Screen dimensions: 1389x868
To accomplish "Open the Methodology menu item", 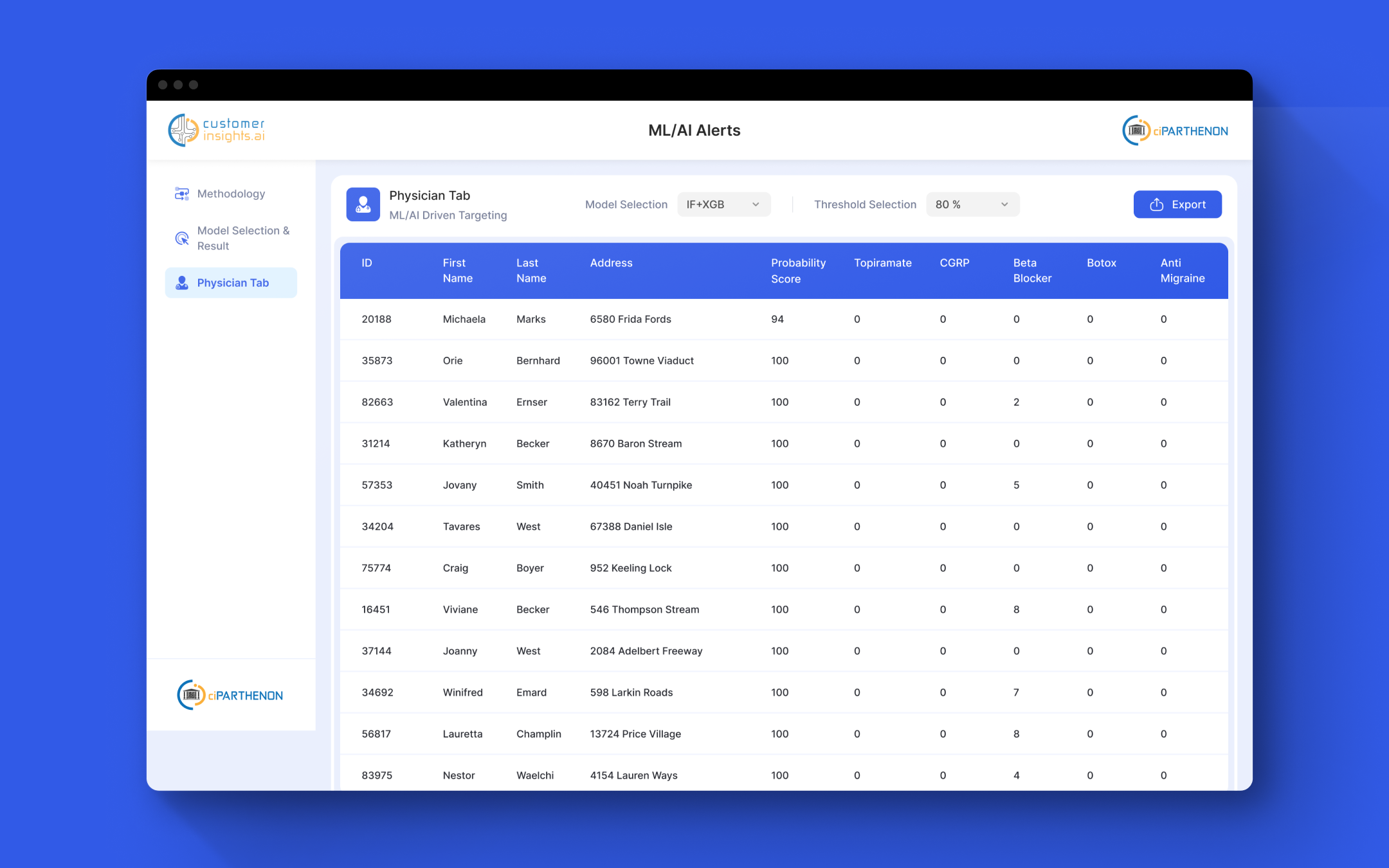I will click(x=231, y=194).
